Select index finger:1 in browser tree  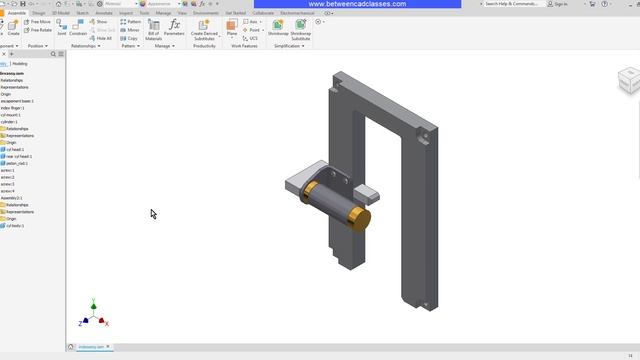pos(13,108)
